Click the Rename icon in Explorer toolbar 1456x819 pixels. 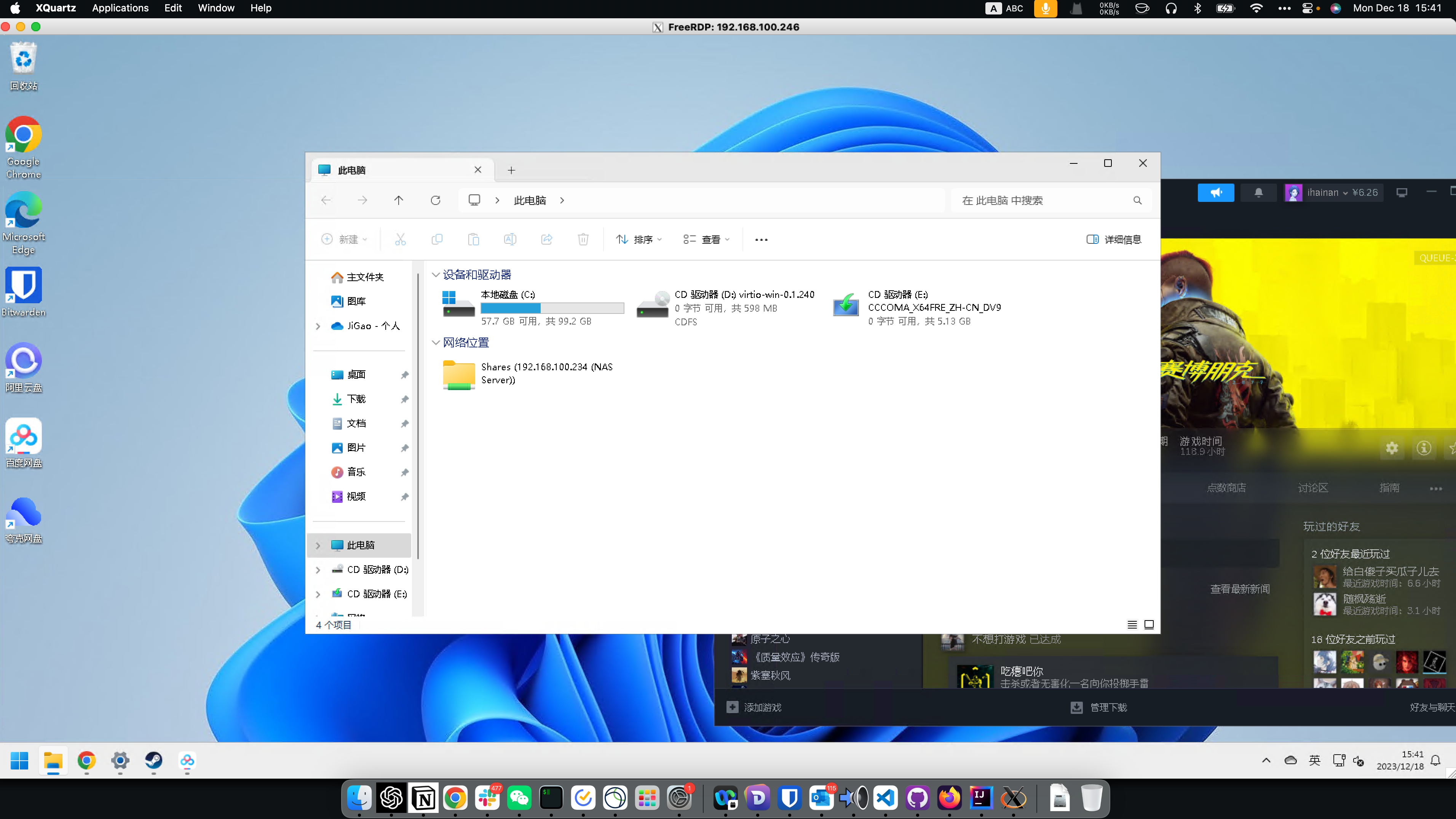click(510, 239)
